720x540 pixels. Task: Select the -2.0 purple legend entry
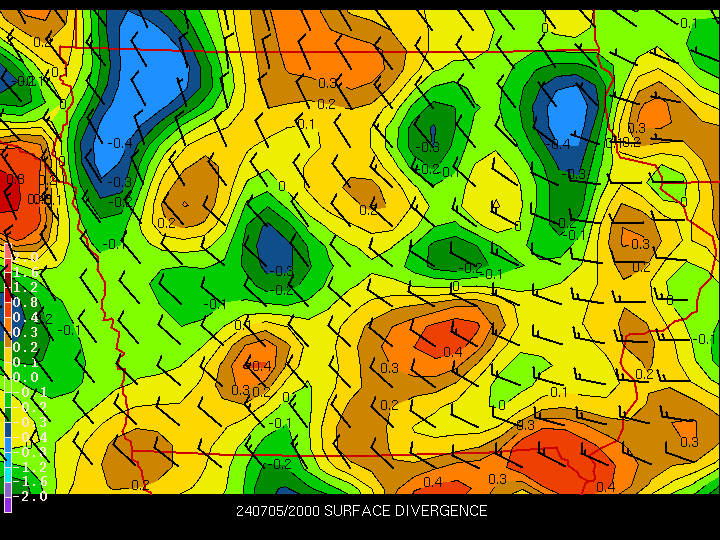(x=30, y=497)
